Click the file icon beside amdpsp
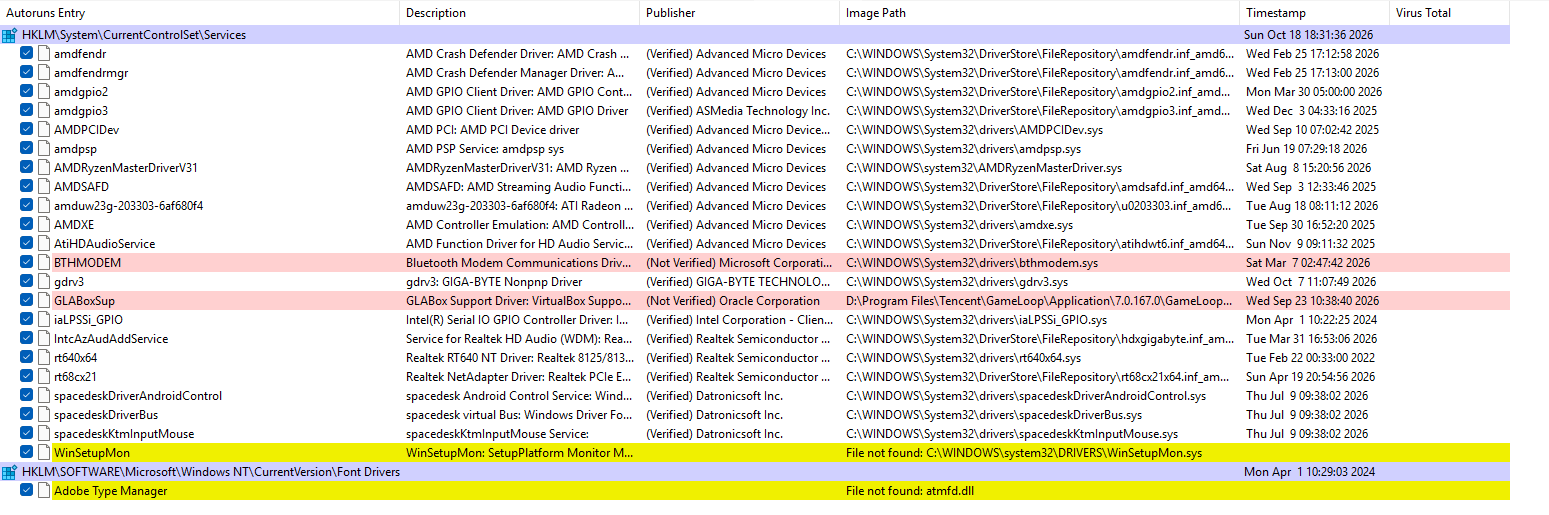The height and width of the screenshot is (515, 1549). point(44,149)
